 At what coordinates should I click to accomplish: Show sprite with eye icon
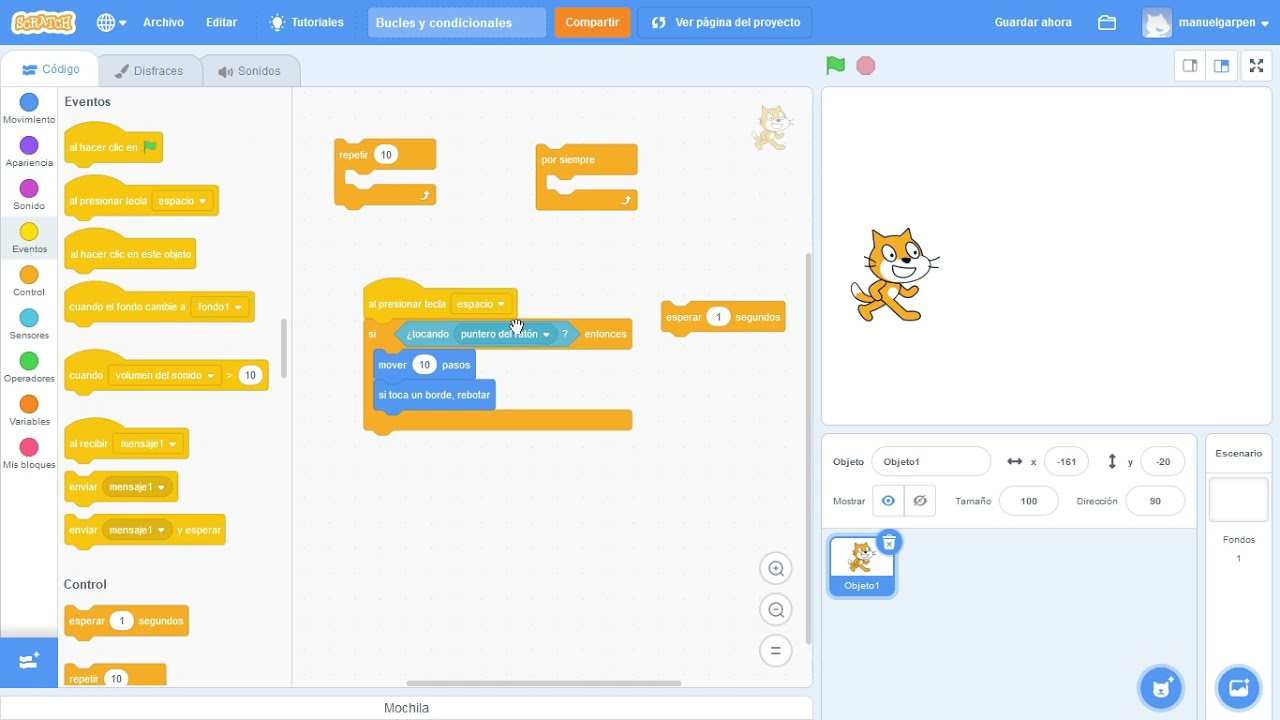coord(888,501)
